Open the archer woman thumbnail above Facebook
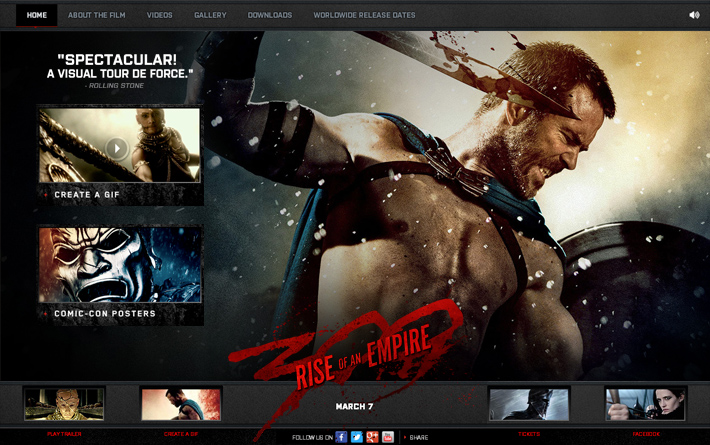Screen dimensions: 710x445 click(646, 404)
